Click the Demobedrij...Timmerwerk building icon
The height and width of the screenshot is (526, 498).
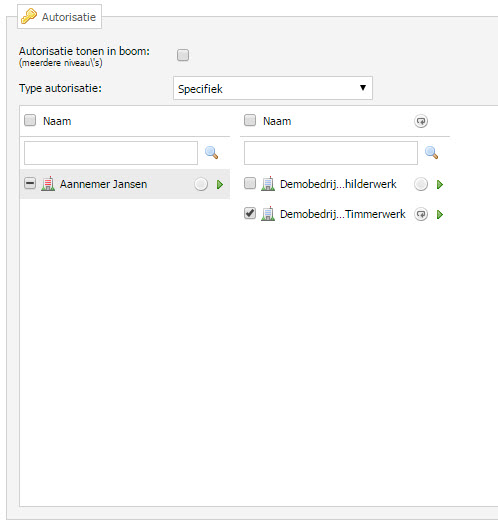click(x=268, y=214)
